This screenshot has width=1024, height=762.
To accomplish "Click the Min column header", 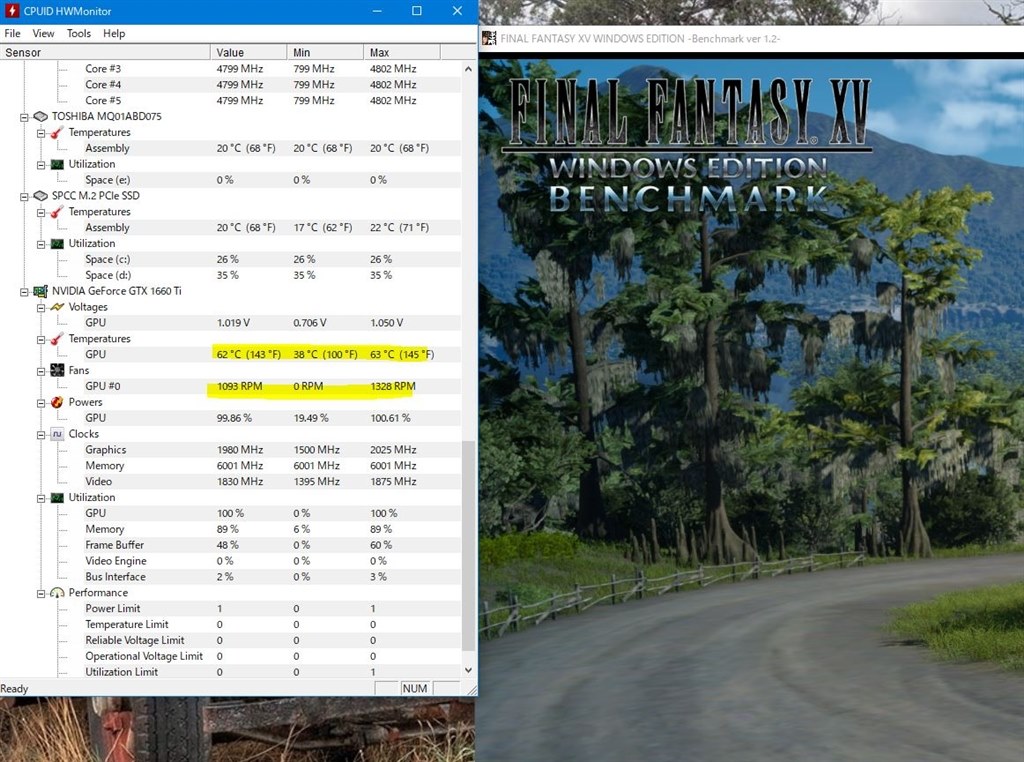I will [325, 52].
